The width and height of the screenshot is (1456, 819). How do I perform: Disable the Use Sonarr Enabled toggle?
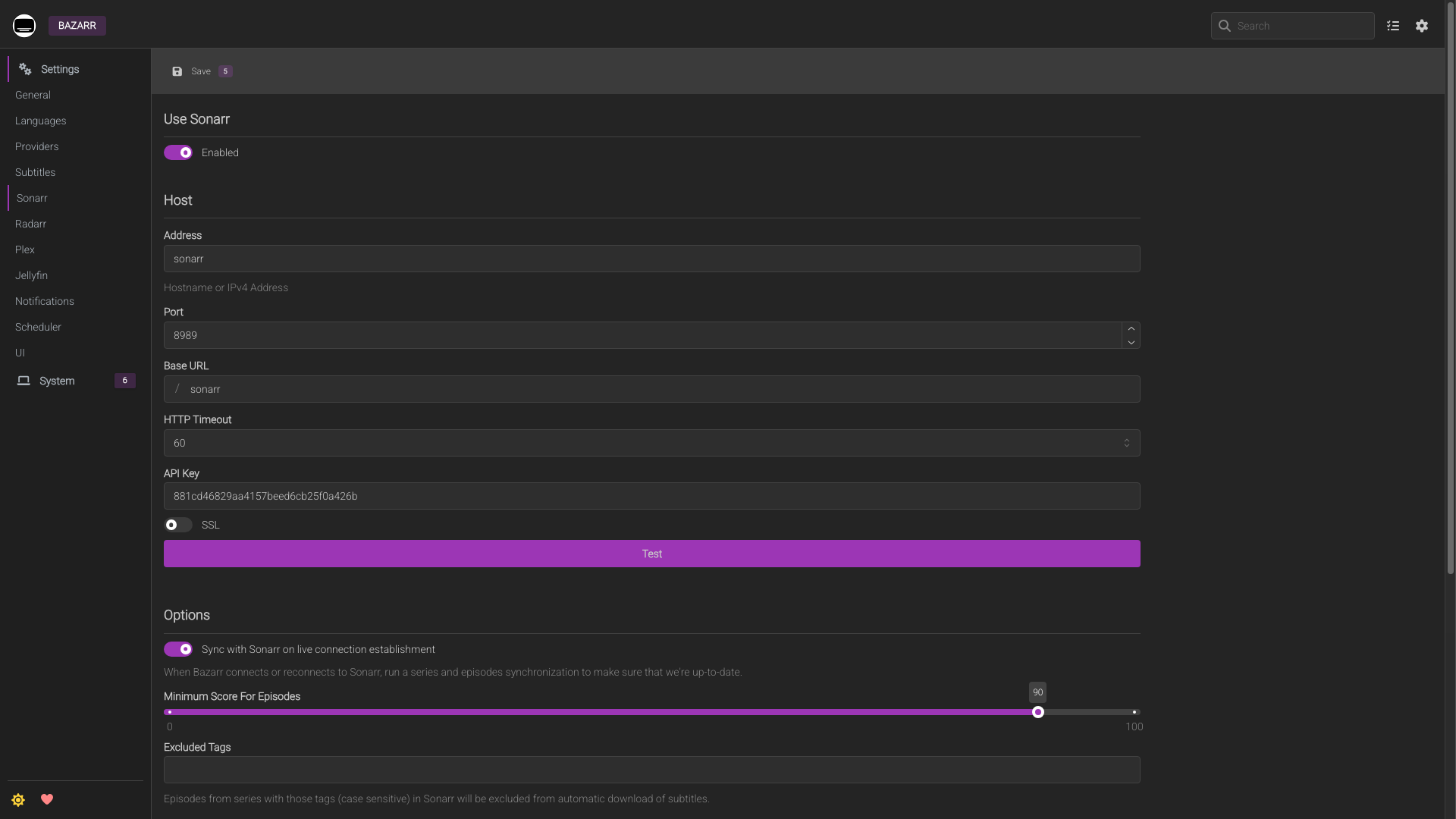coord(178,152)
